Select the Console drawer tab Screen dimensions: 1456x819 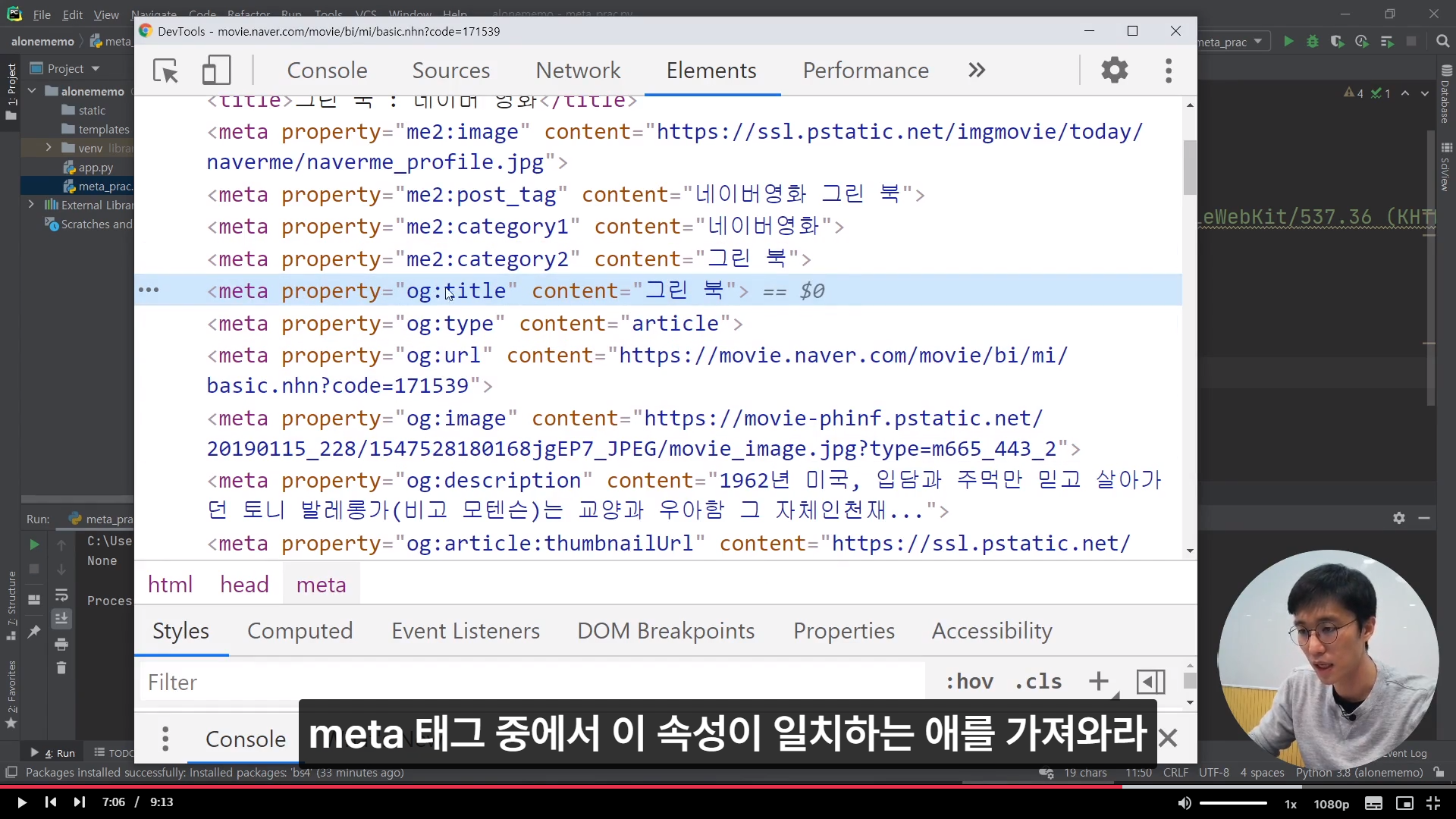click(246, 739)
